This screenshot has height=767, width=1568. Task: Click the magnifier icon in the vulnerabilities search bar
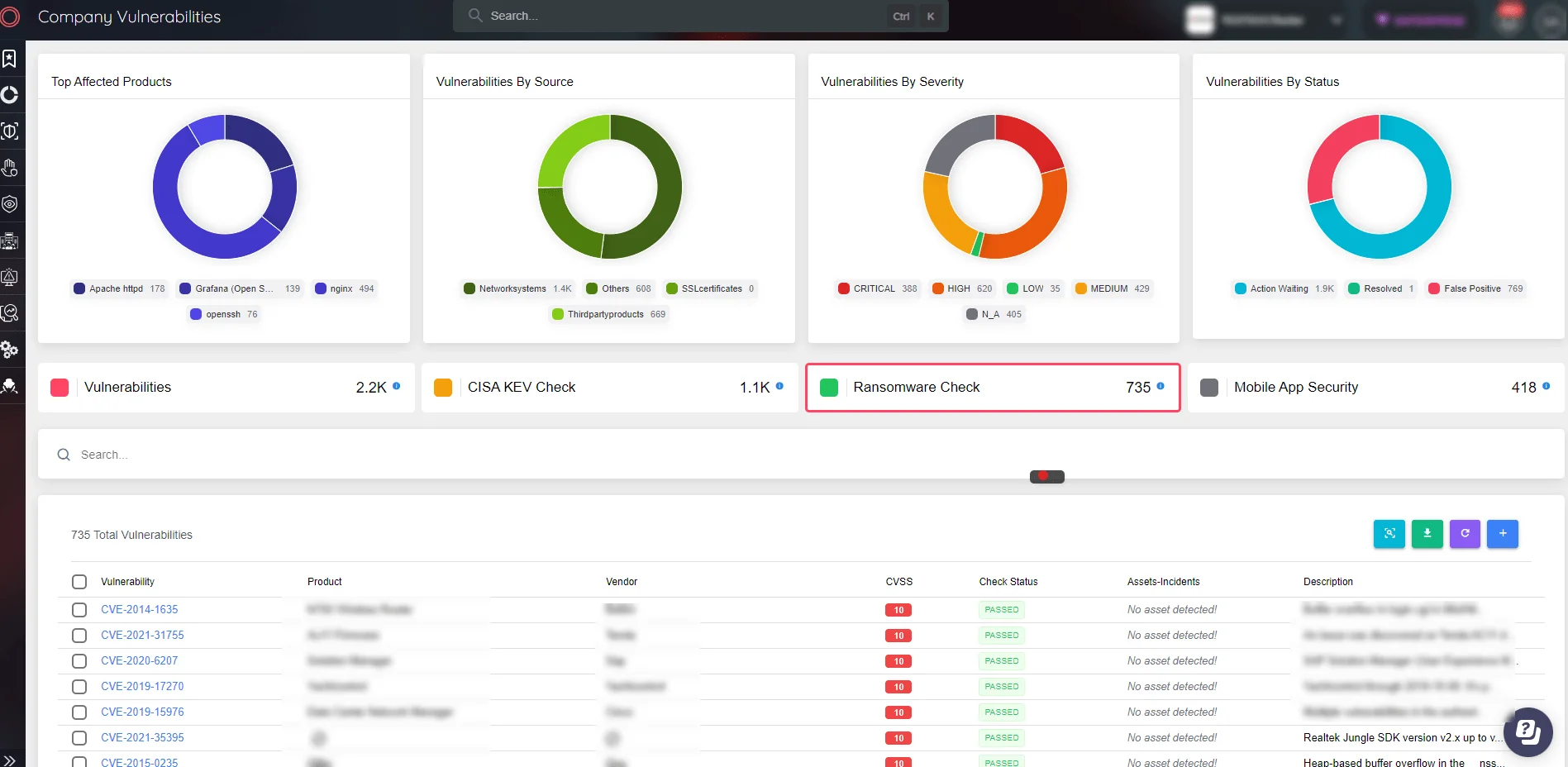[64, 455]
